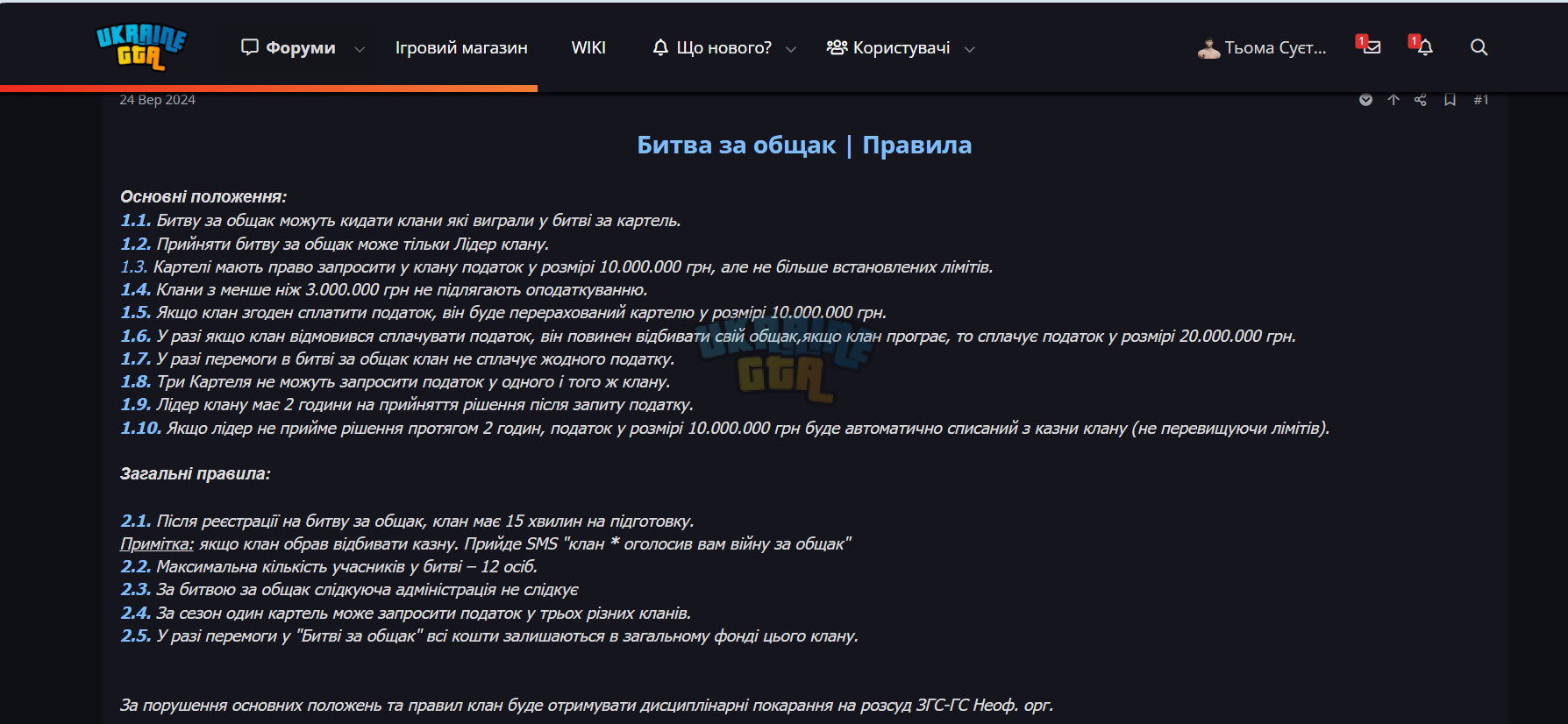Click the people icon beside Користувачі

837,47
